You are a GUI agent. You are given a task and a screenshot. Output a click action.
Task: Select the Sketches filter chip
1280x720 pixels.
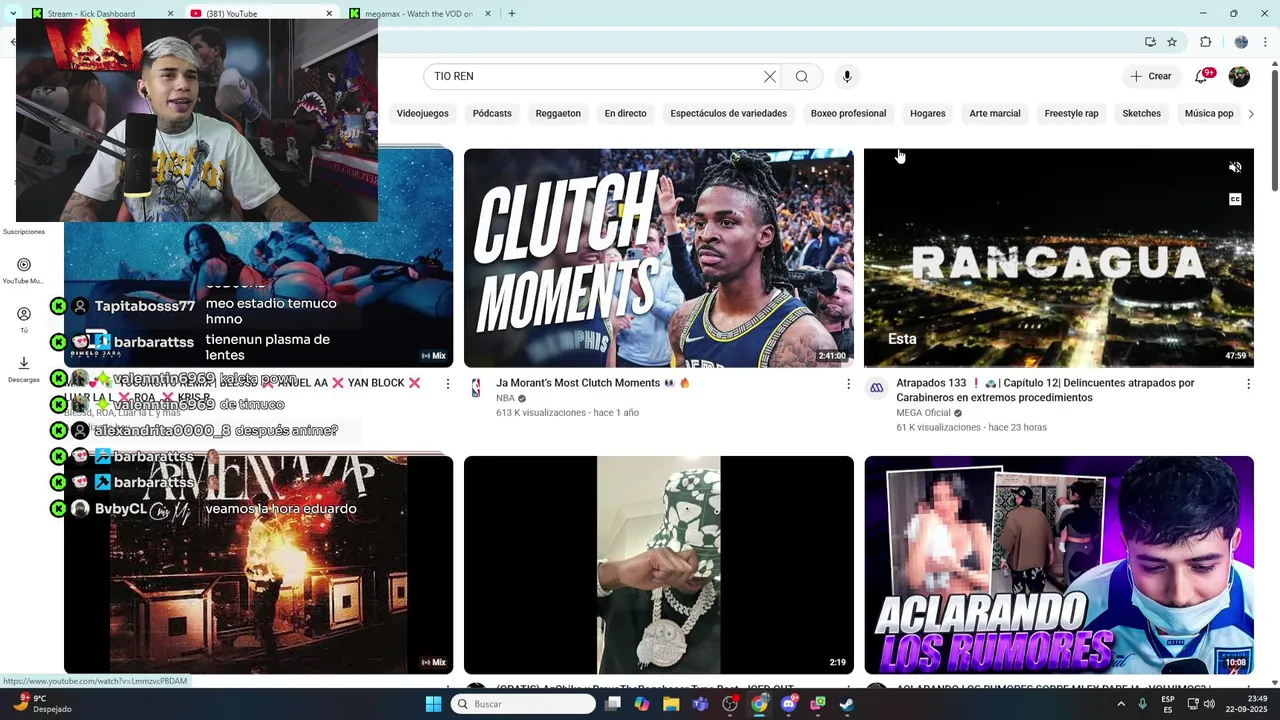(x=1141, y=114)
